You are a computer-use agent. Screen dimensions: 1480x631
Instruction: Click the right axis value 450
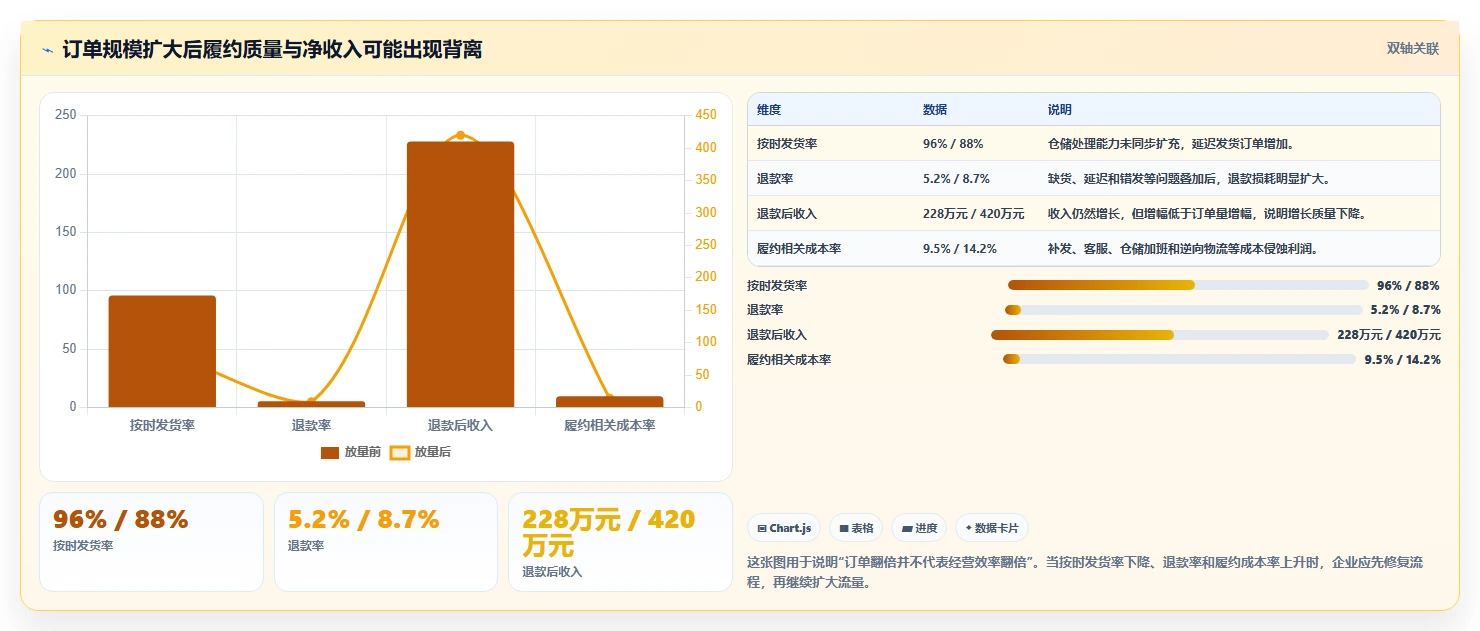click(706, 115)
